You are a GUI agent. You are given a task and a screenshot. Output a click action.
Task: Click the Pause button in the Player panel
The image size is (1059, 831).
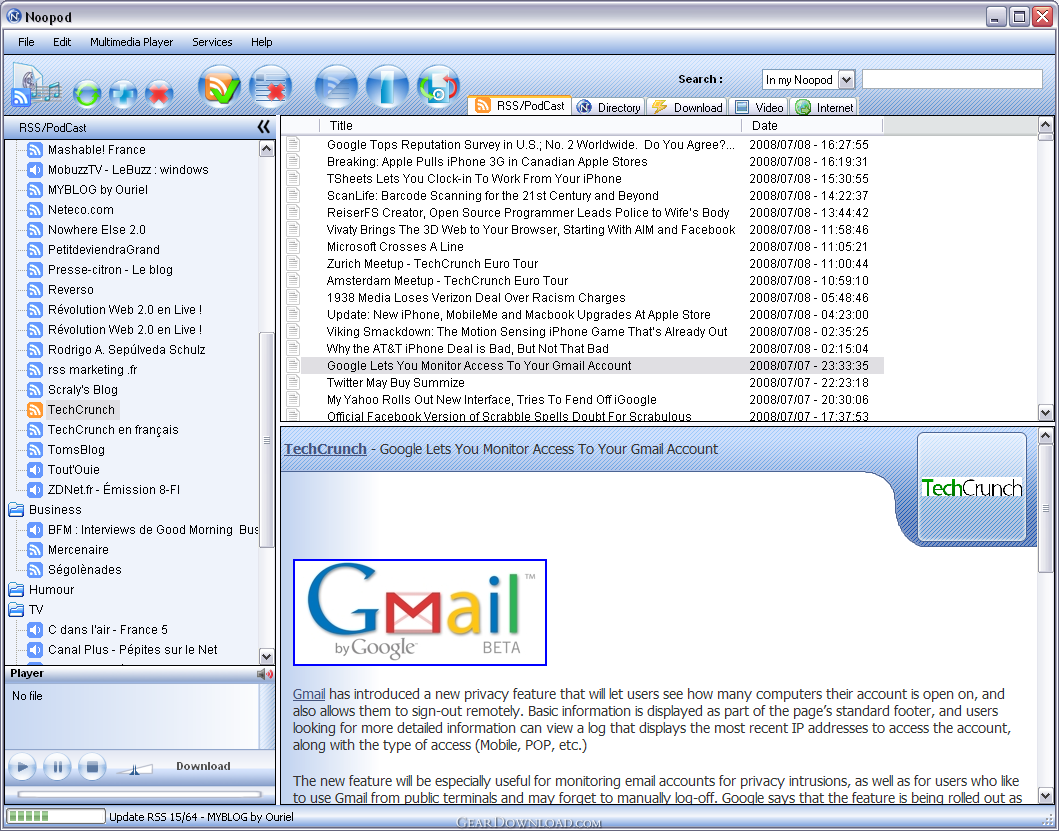point(57,767)
